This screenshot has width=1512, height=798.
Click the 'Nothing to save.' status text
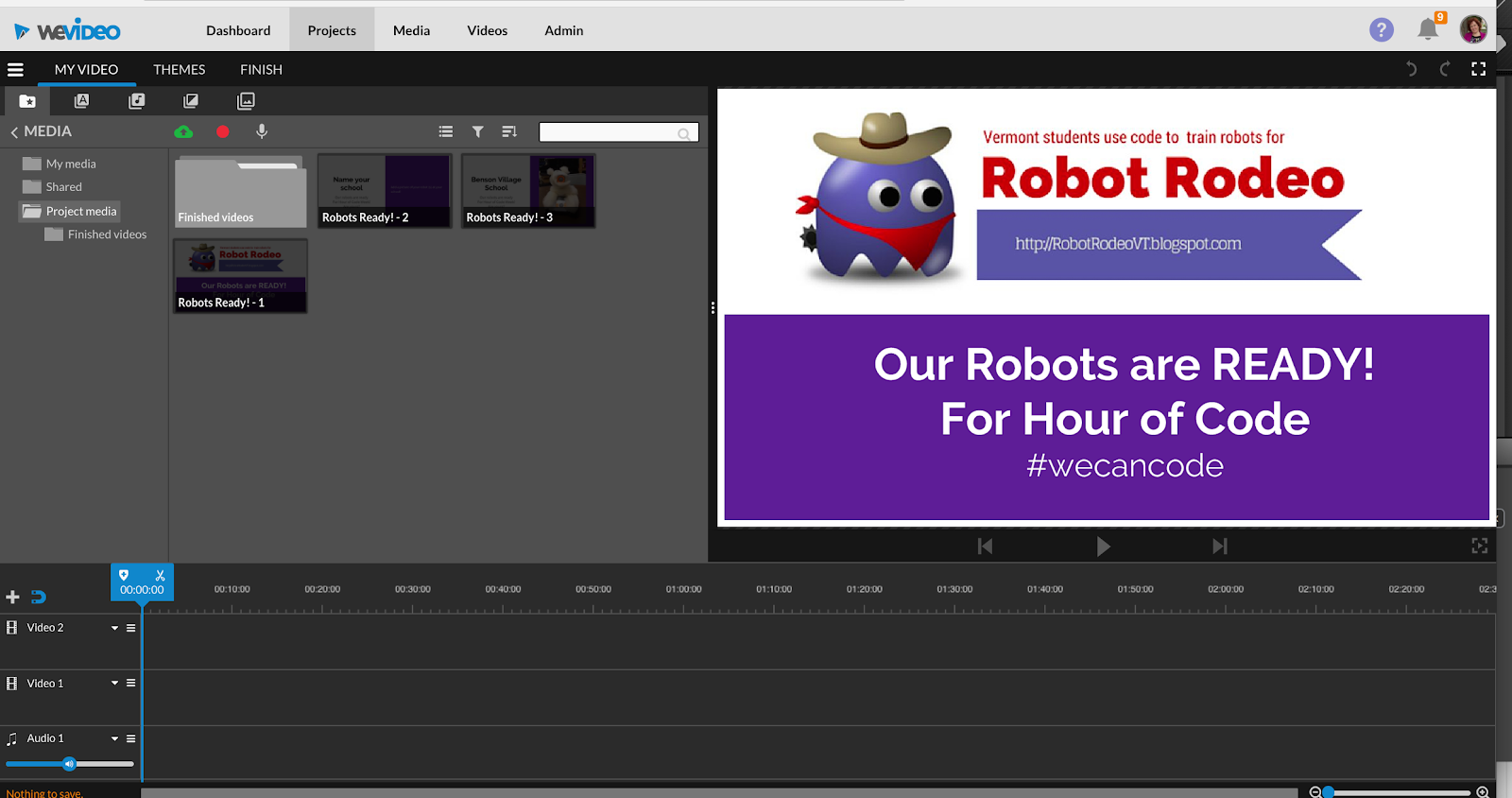44,793
